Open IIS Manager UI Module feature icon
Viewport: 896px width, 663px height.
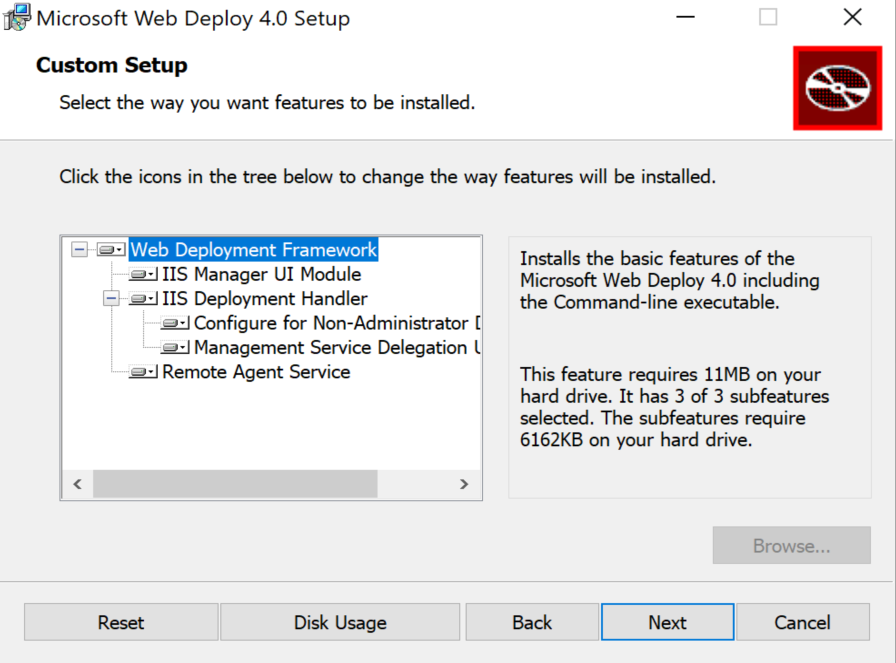pos(143,275)
